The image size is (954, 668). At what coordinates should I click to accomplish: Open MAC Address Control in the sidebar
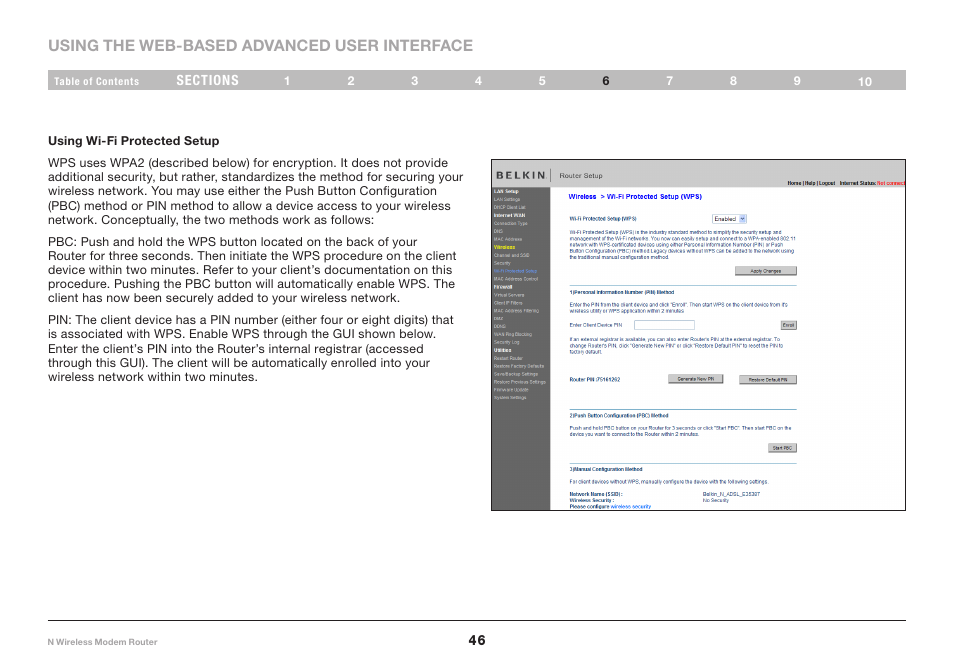click(516, 279)
